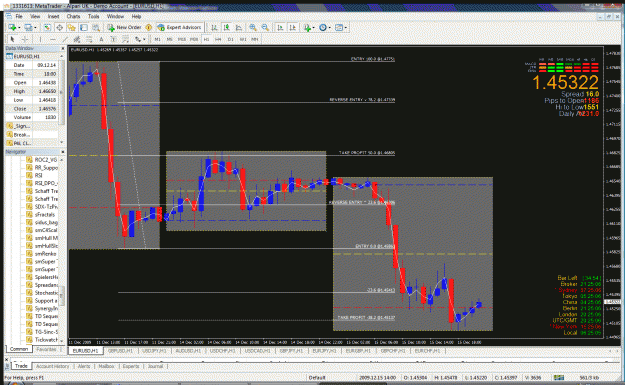Switch to the GBPUSD,H1 chart tab
This screenshot has width=625, height=385.
point(120,351)
